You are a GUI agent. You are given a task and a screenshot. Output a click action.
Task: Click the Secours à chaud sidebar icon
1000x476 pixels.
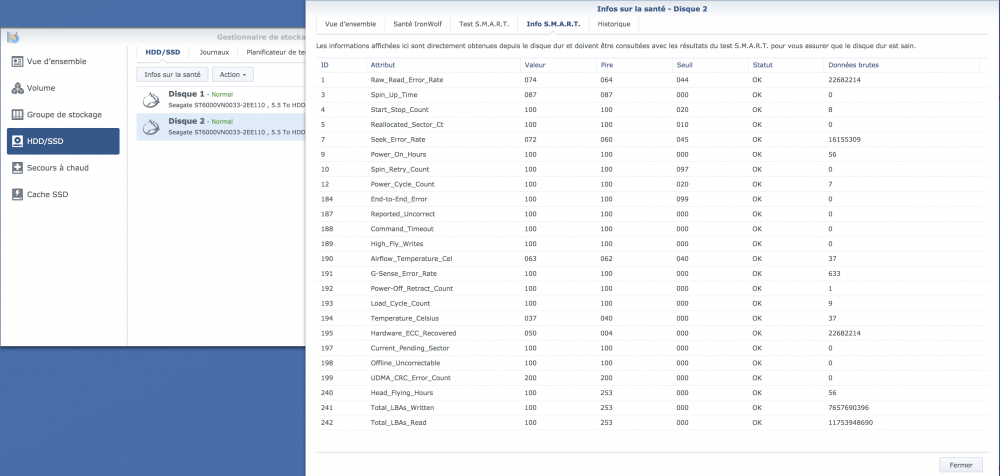[x=18, y=168]
